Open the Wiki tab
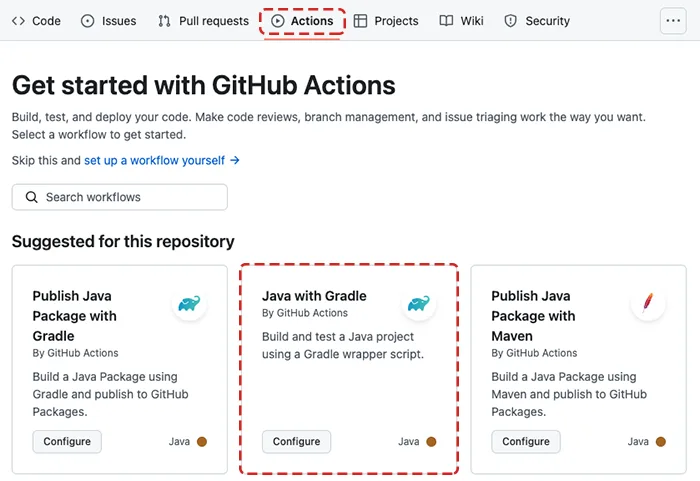The width and height of the screenshot is (700, 481). tap(461, 21)
